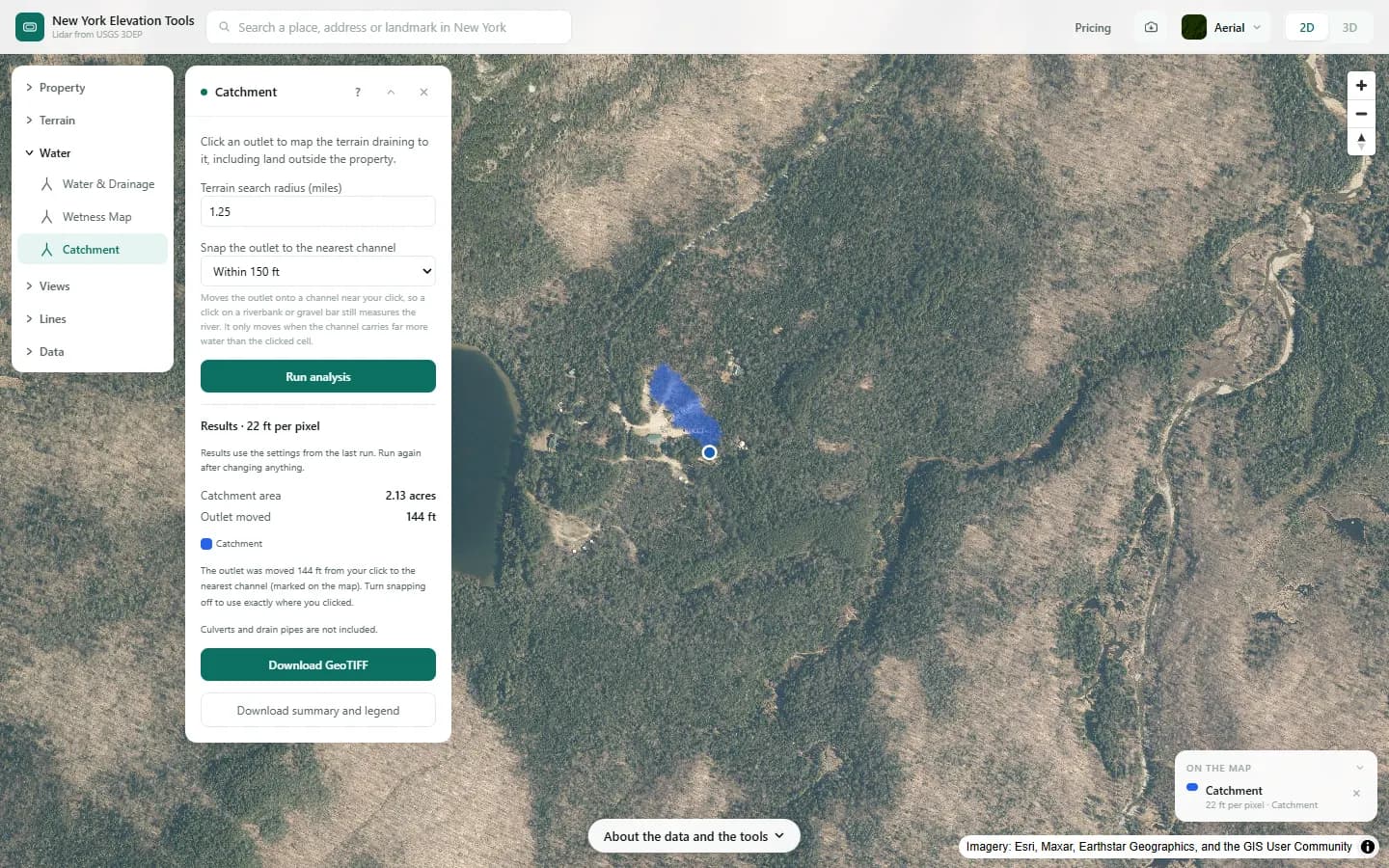Zoom in on the map
The image size is (1389, 868).
point(1361,86)
